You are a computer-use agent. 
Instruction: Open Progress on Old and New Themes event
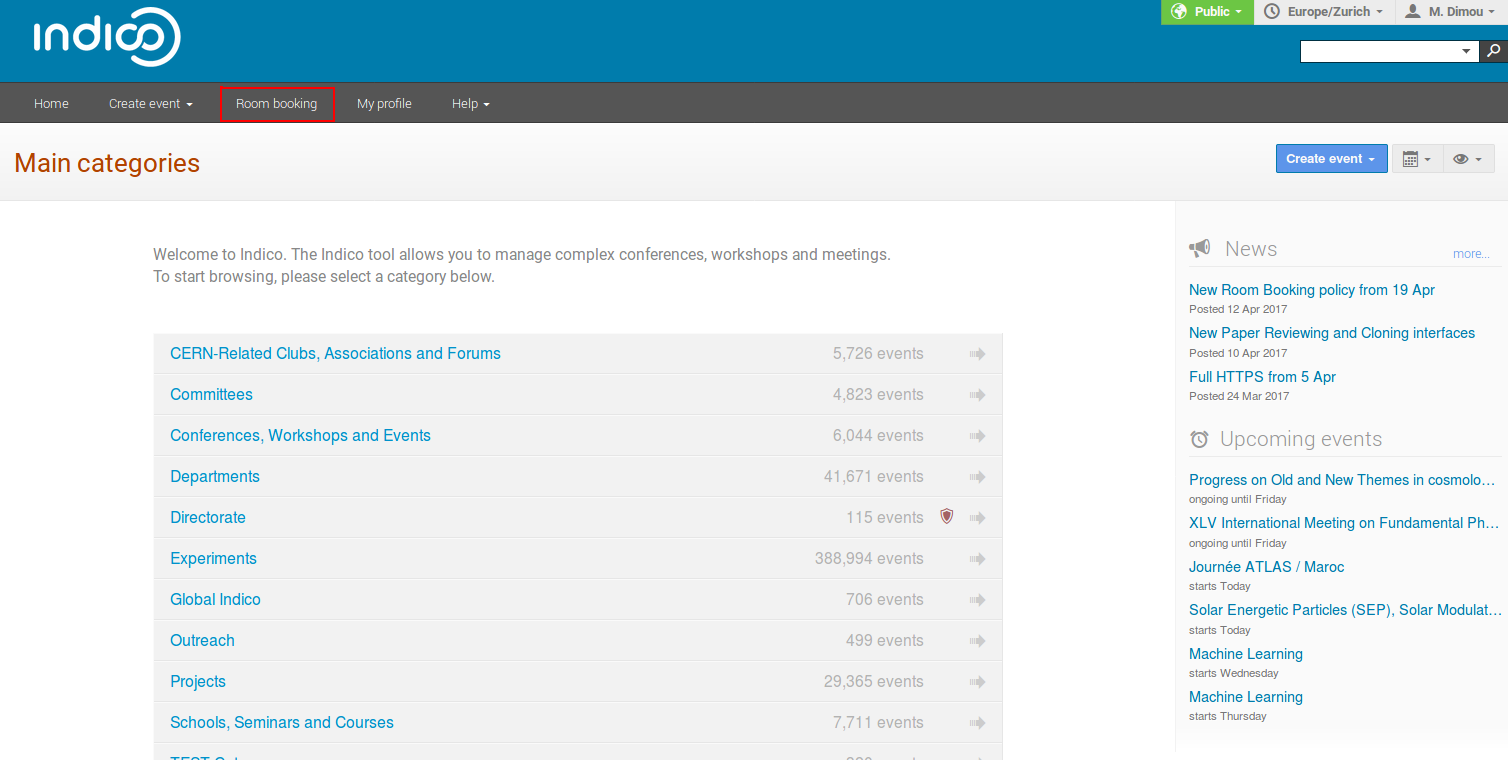(1342, 480)
